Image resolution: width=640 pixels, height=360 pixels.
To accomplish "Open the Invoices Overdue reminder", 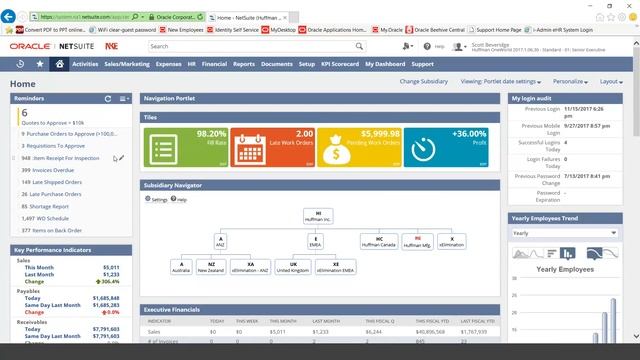I will (48, 170).
